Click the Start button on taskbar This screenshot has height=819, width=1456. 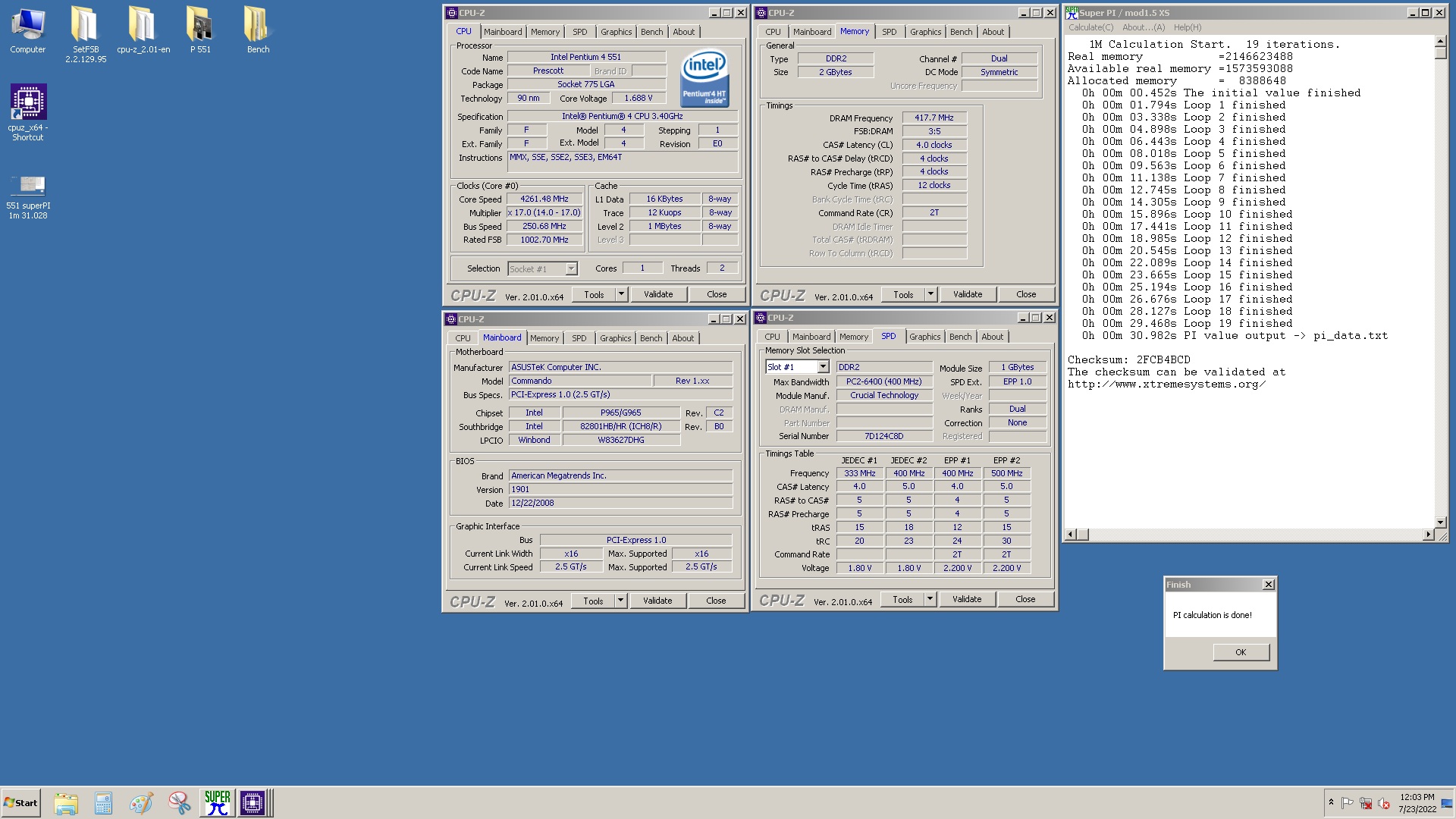coord(20,802)
